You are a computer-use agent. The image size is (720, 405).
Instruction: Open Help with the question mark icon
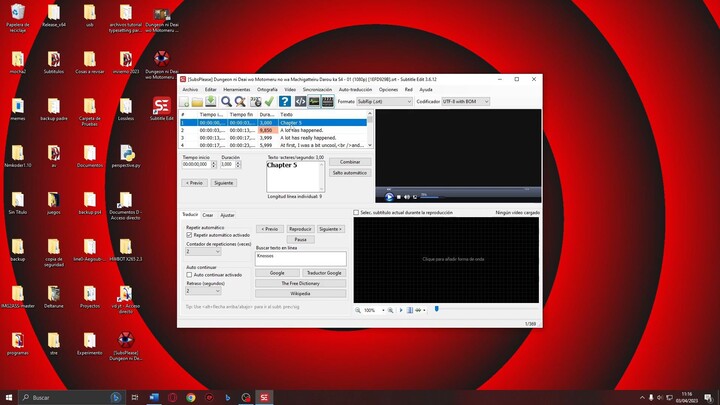click(x=285, y=101)
